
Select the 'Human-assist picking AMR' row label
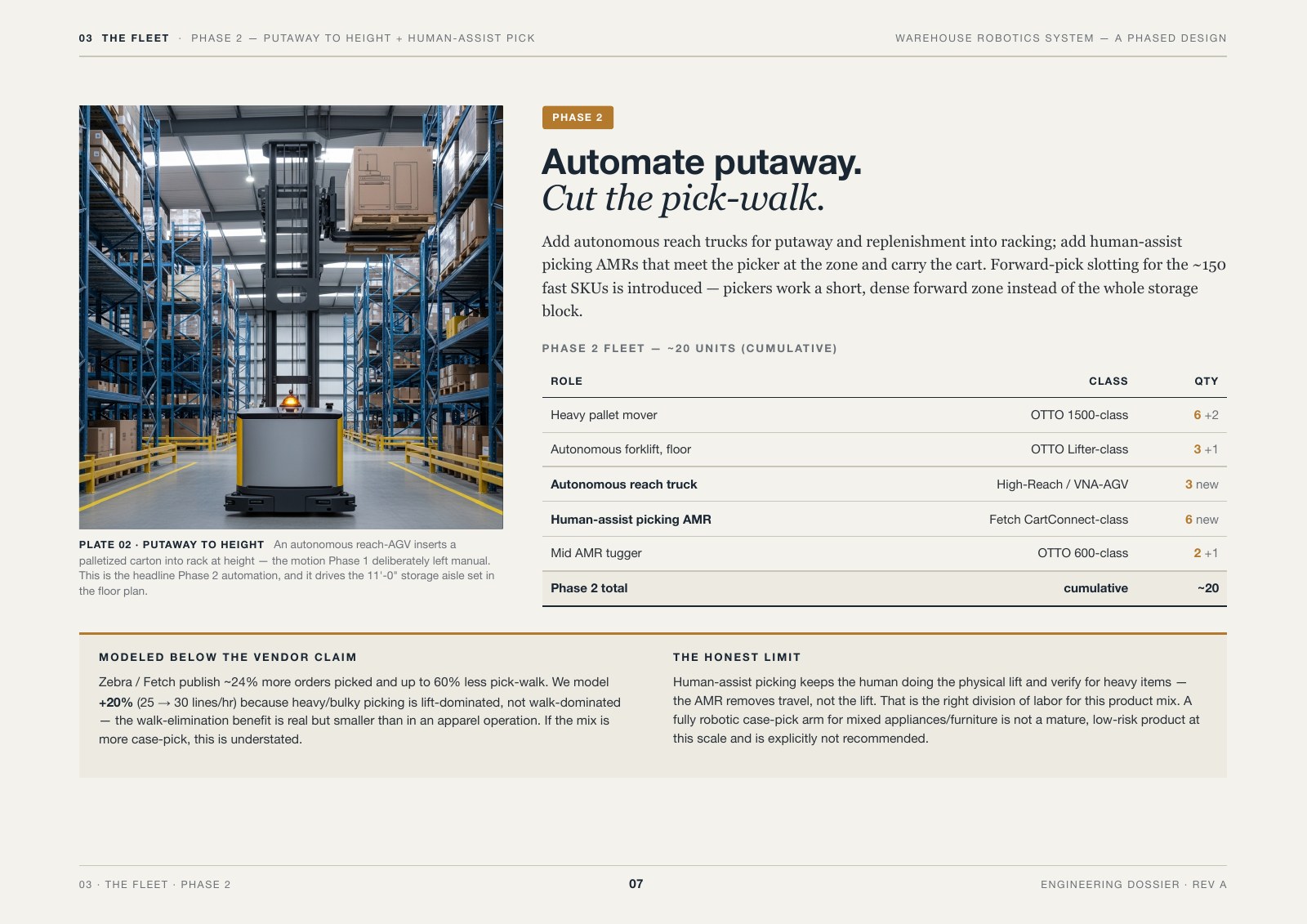(631, 520)
